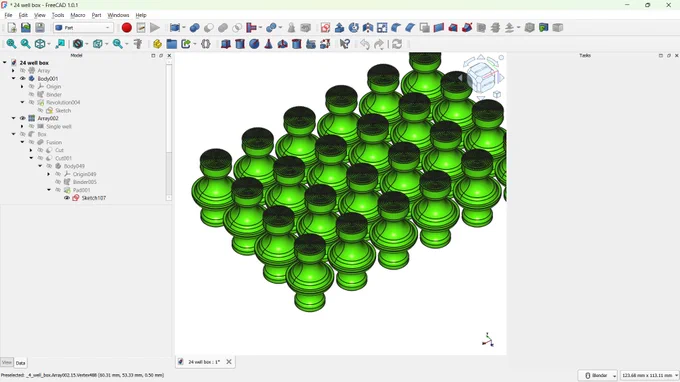This screenshot has height=382, width=680.
Task: Select the Box item in the tree
Action: pos(42,134)
